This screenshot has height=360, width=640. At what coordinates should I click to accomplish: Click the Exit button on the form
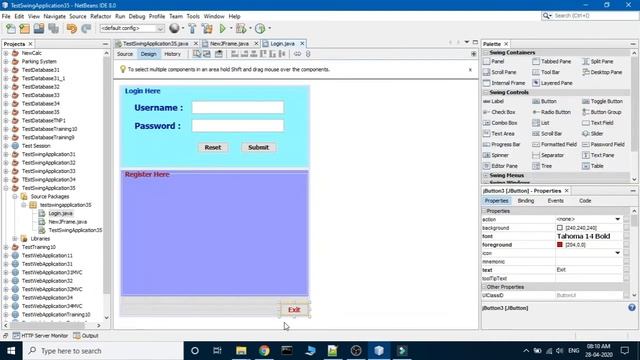point(294,310)
